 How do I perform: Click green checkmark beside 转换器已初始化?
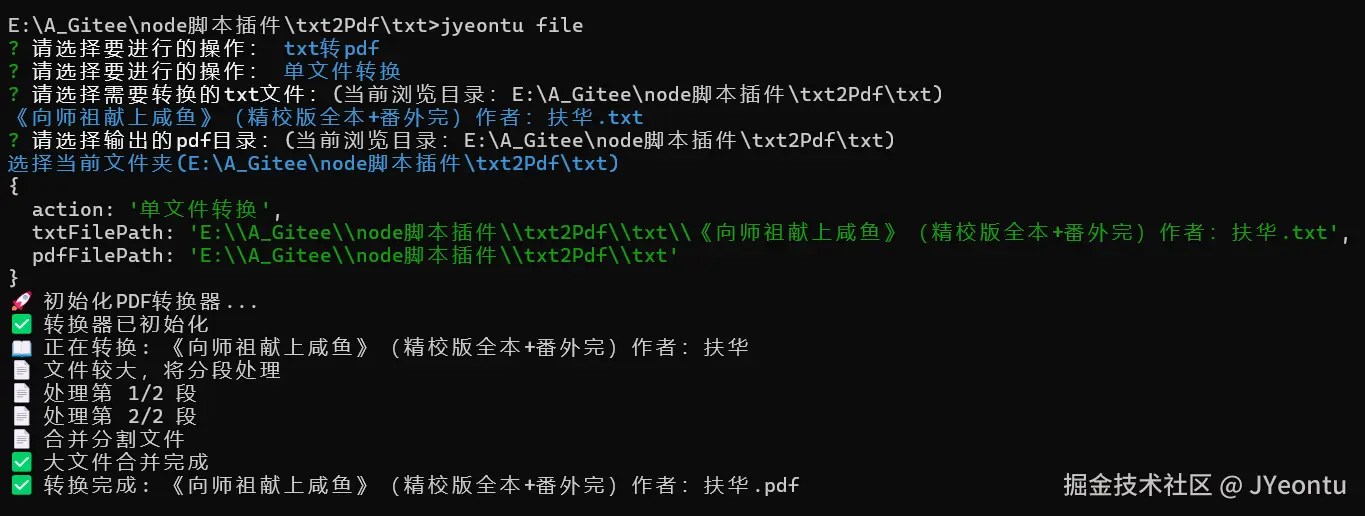coord(21,324)
